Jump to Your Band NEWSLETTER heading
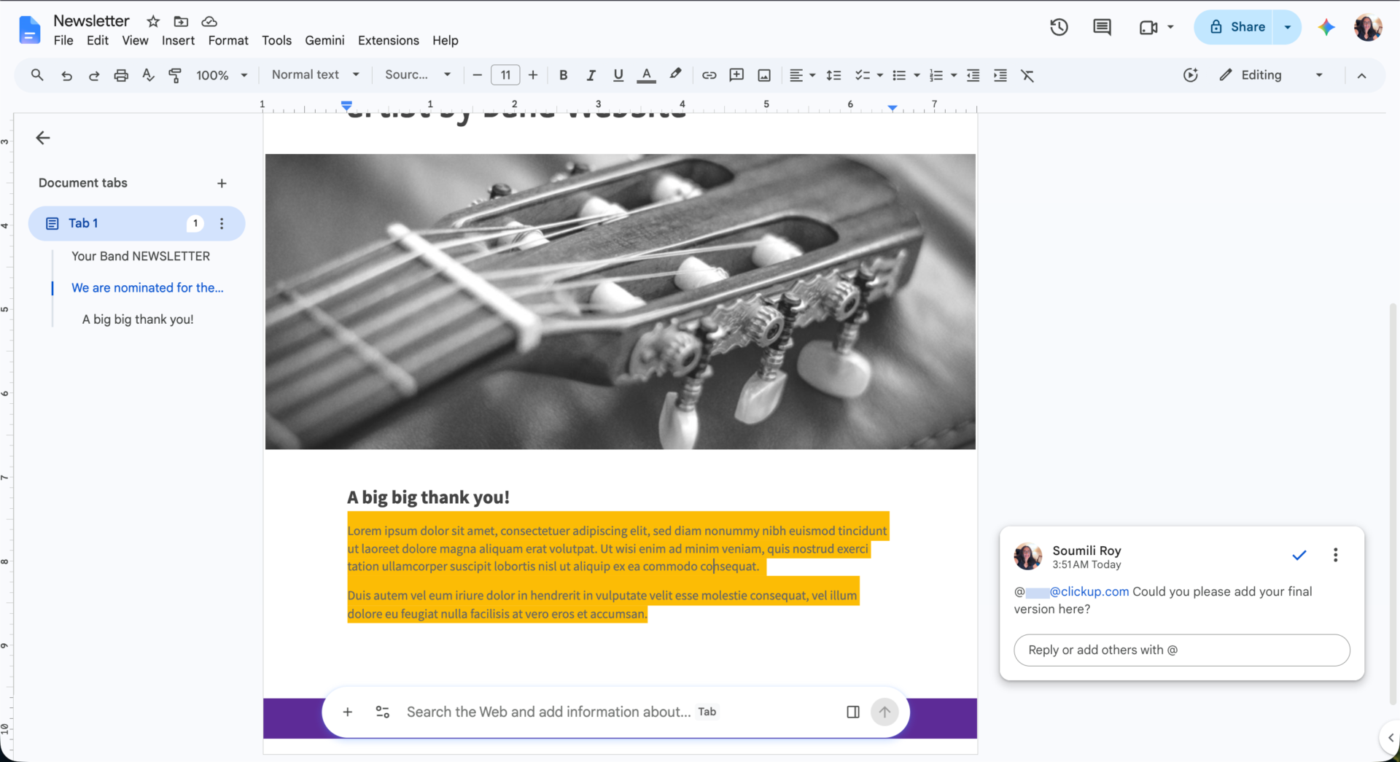Viewport: 1400px width, 762px height. [x=141, y=256]
